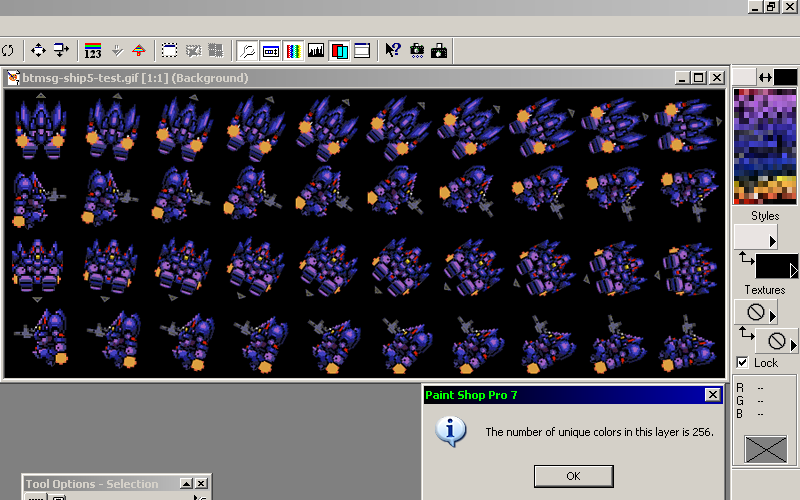Toggle the Tool Palette wrench icon
Image resolution: width=800 pixels, height=500 pixels.
pyautogui.click(x=247, y=51)
